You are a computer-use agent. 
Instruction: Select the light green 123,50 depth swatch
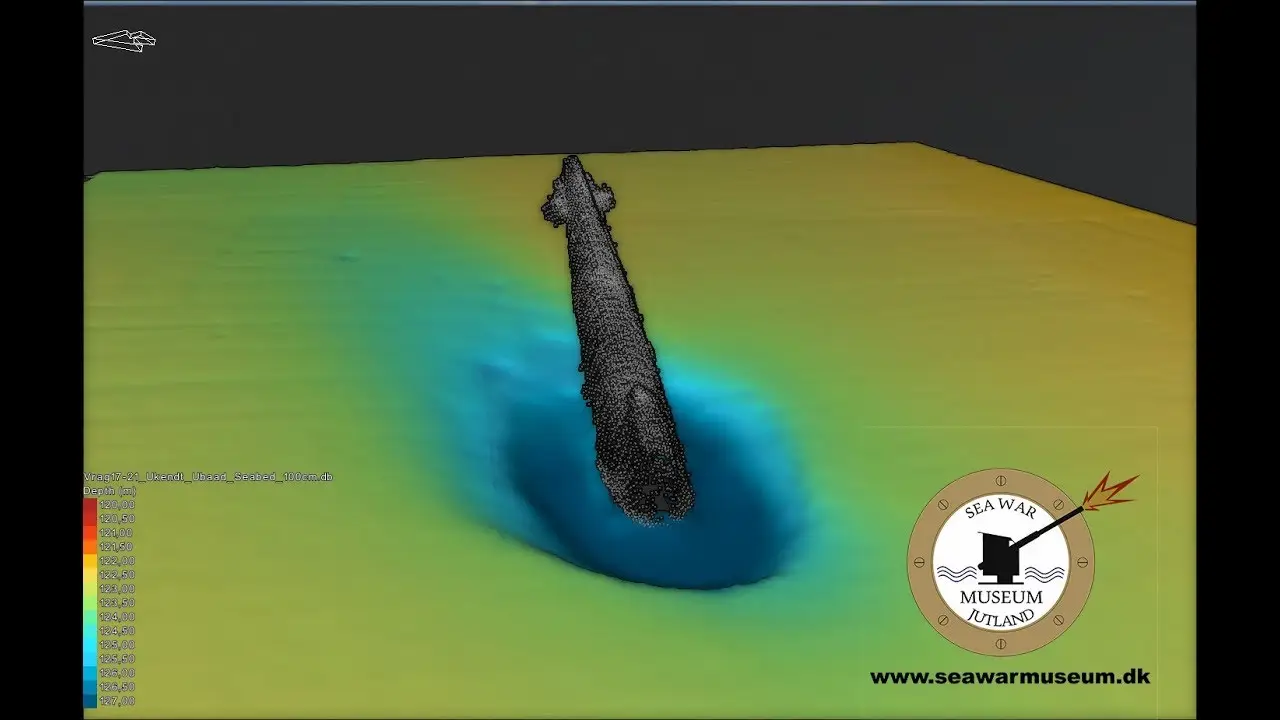pos(90,603)
